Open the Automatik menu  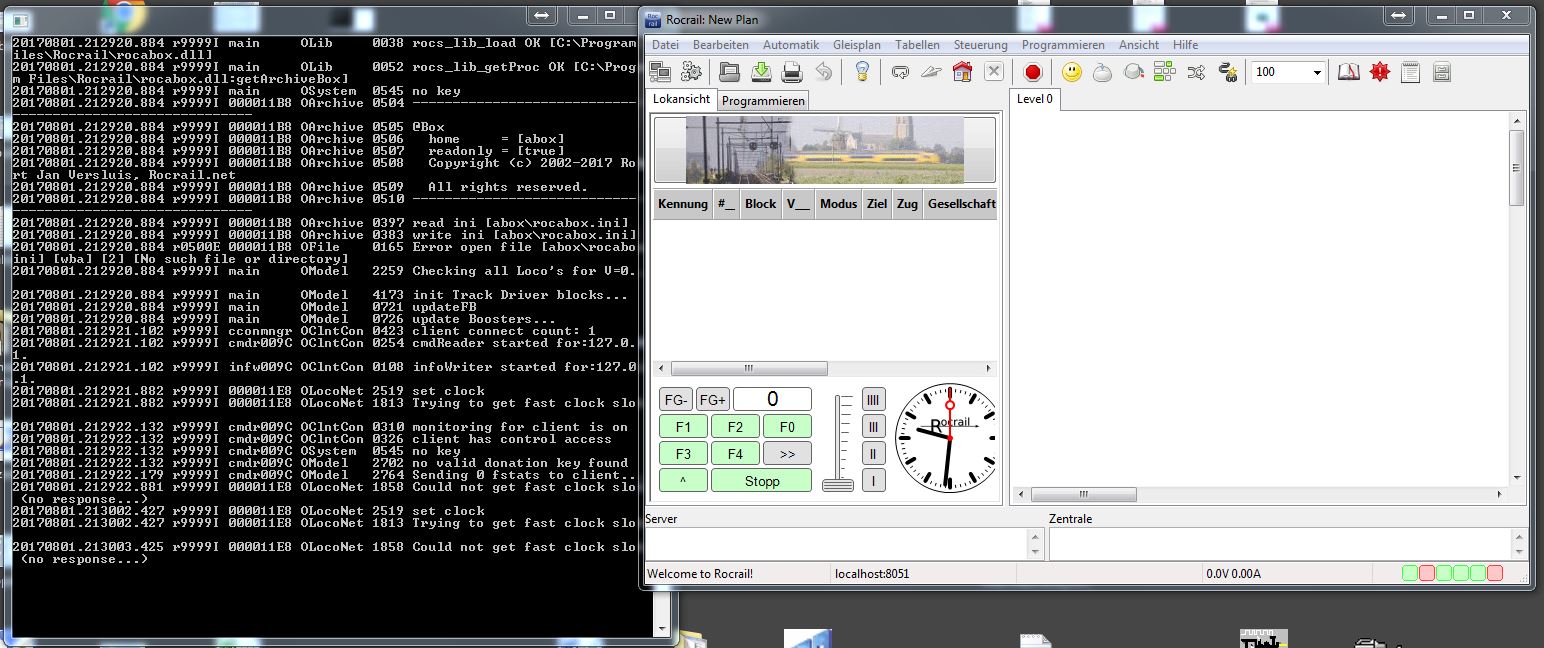click(x=790, y=45)
